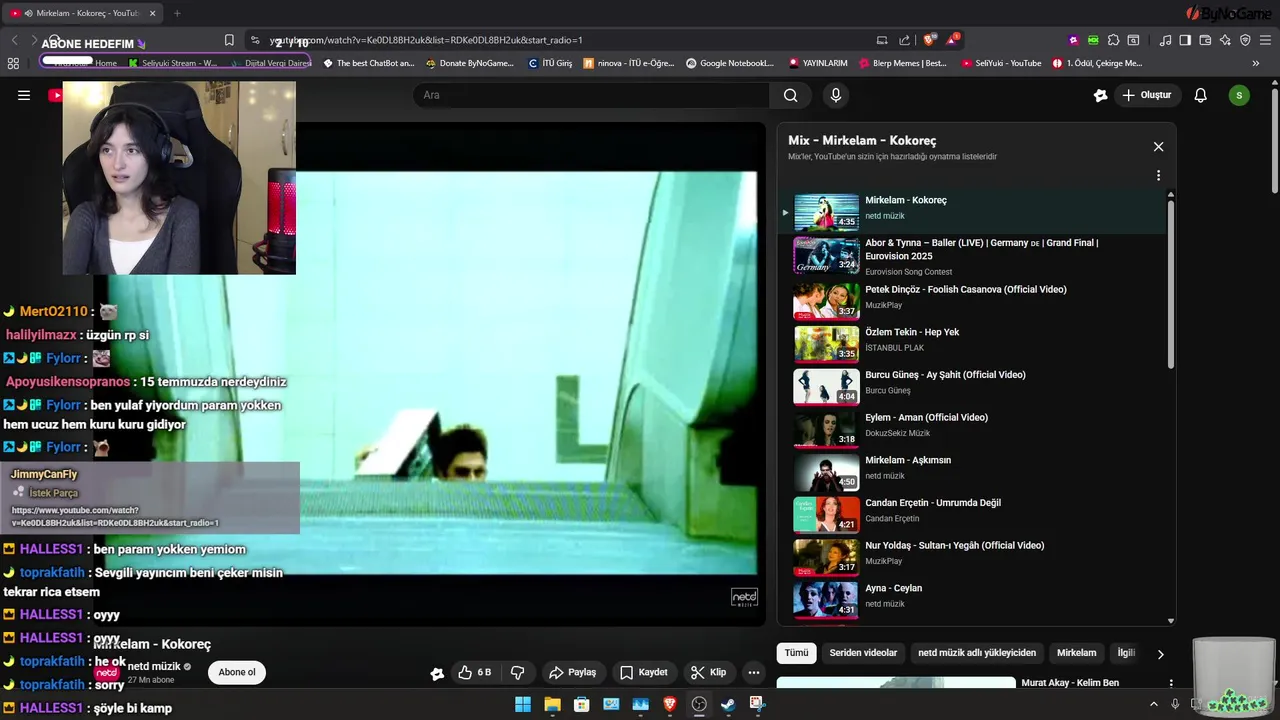
Task: Click the Mix playlist panel scrollbar
Action: click(x=1171, y=282)
